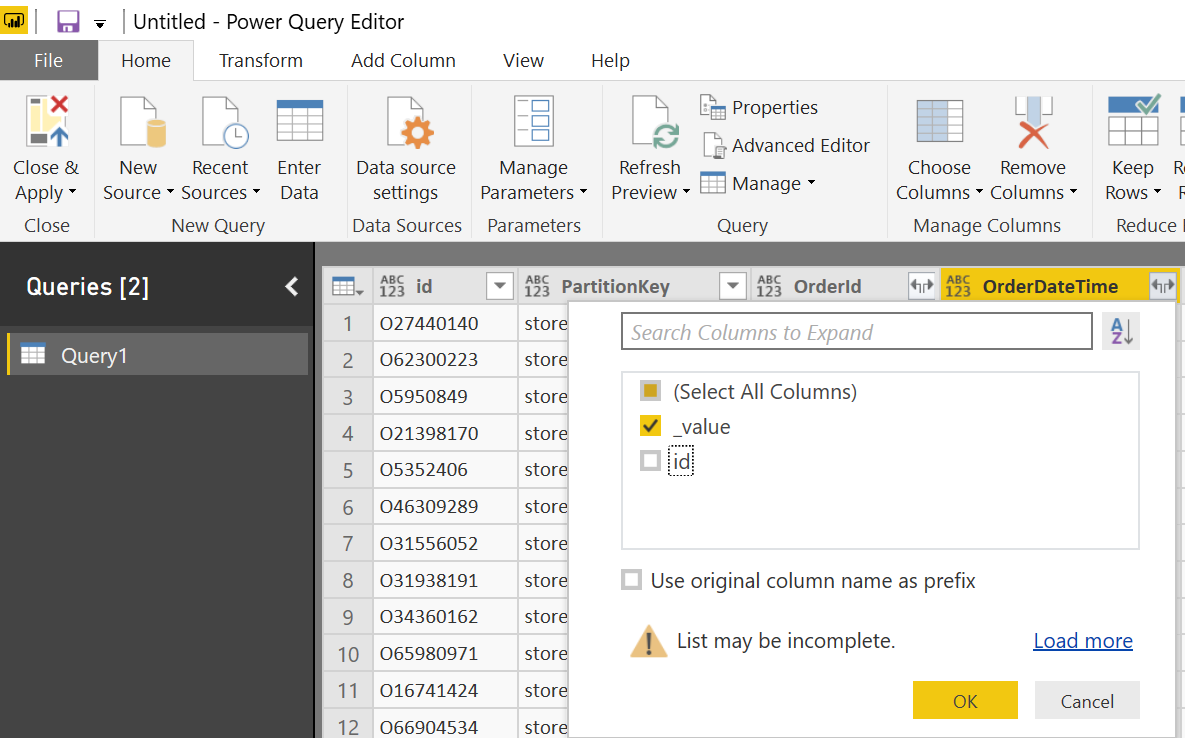This screenshot has height=738, width=1185.
Task: Expand the Choose Columns dropdown arrow
Action: [979, 193]
